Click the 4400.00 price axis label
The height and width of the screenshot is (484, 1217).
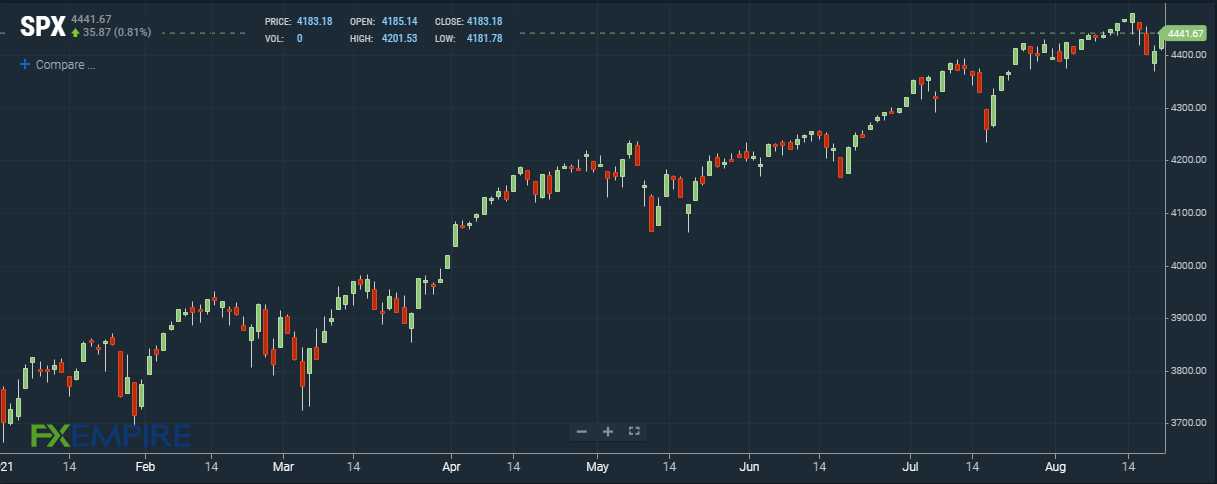(1187, 54)
